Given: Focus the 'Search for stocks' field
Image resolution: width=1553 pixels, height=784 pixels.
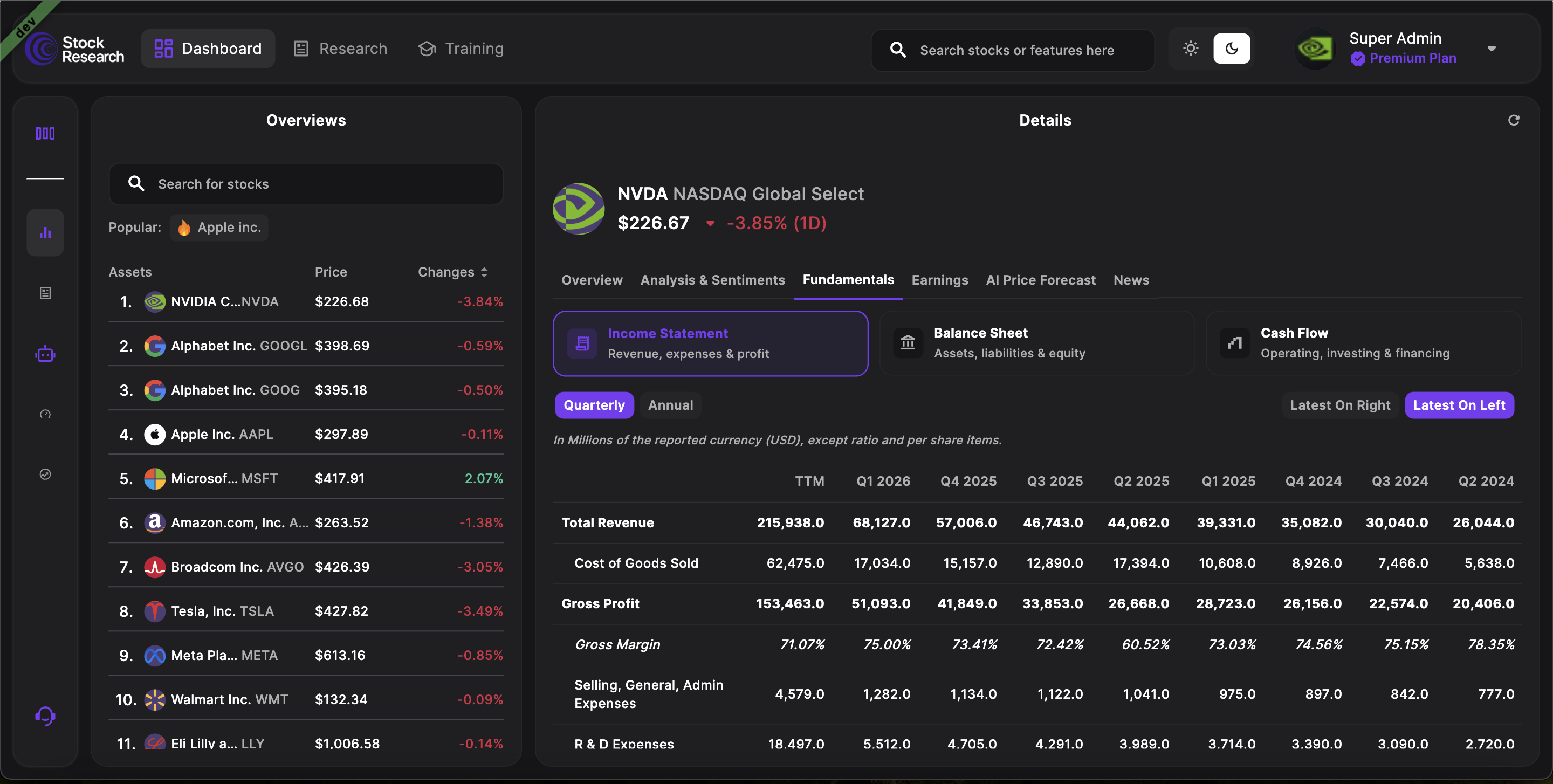Looking at the screenshot, I should (306, 184).
